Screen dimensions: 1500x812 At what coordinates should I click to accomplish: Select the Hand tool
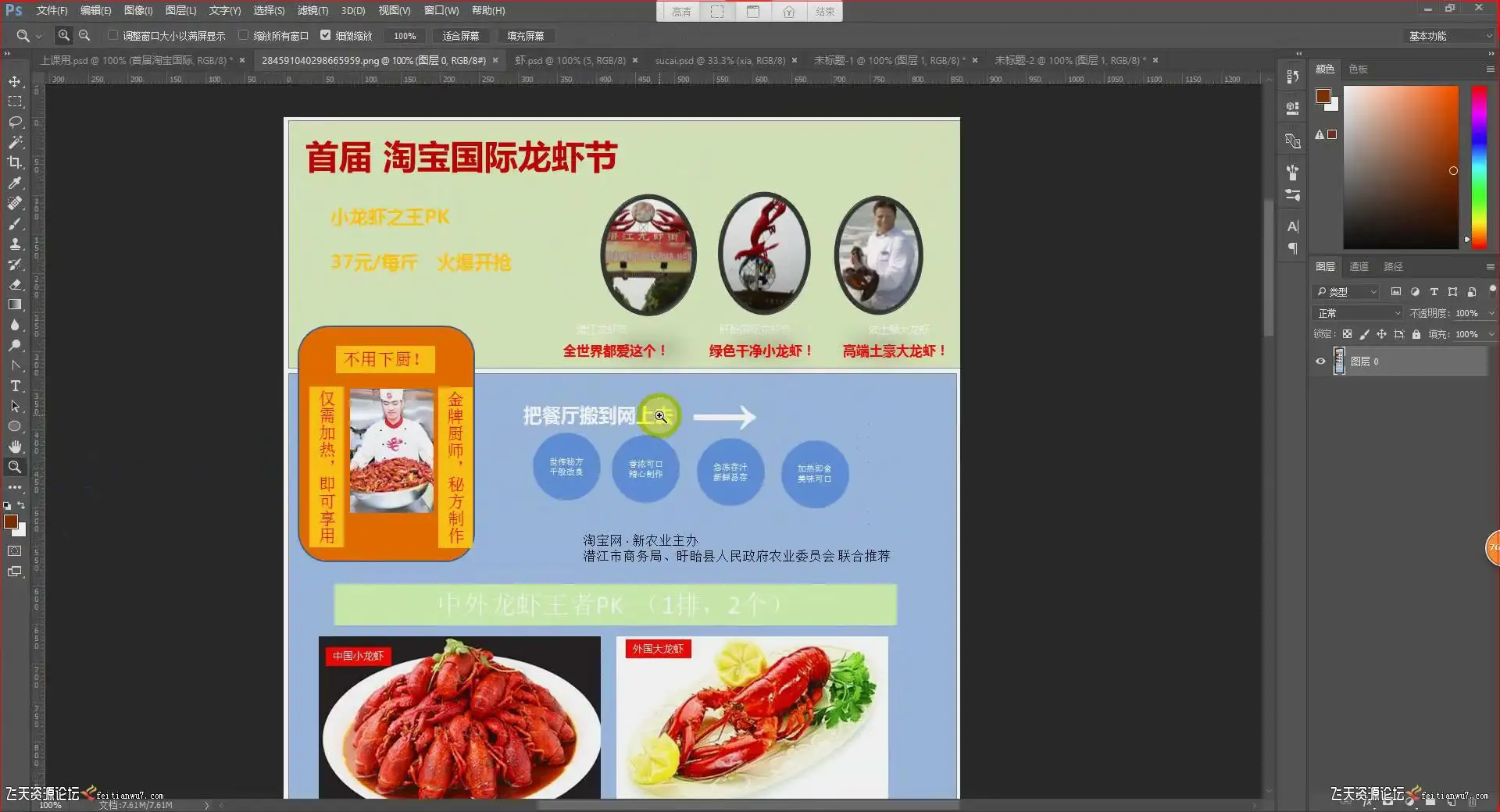[x=15, y=447]
